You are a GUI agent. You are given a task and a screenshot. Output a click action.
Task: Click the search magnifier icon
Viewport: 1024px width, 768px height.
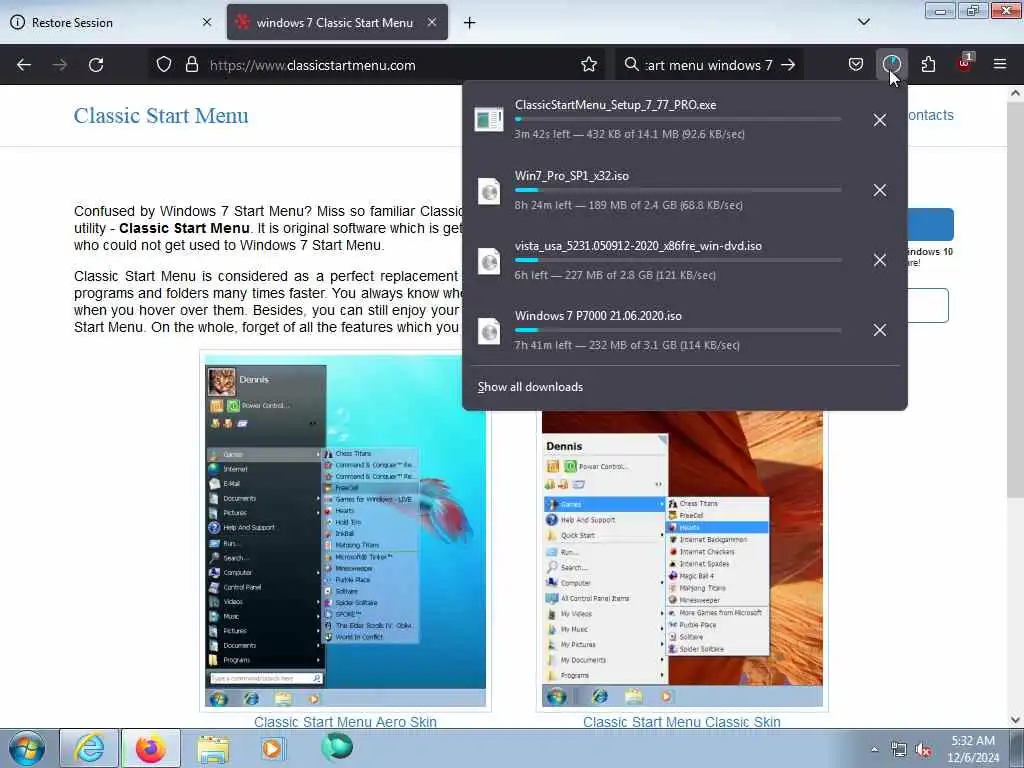(x=631, y=65)
